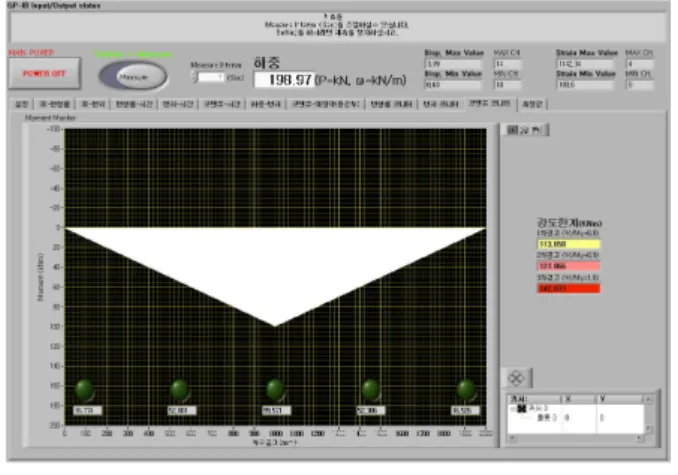This screenshot has height=475, width=678.
Task: Click the yellow first-stage strength limit value
Action: point(569,244)
